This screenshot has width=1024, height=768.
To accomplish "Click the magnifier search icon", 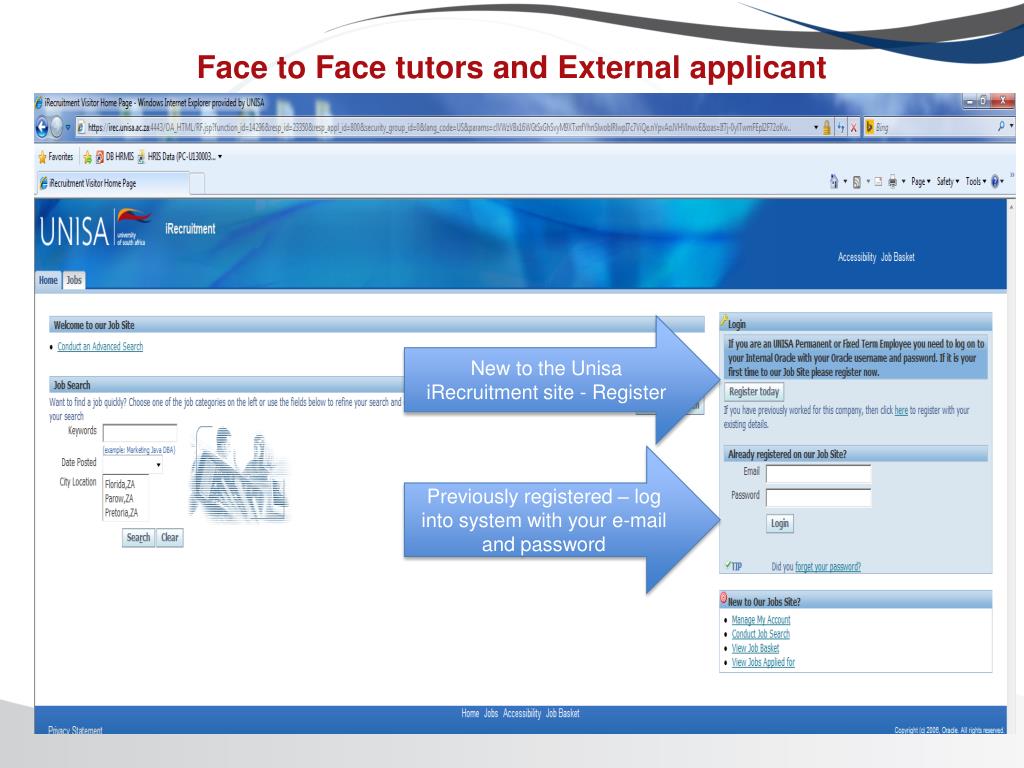I will tap(1001, 127).
